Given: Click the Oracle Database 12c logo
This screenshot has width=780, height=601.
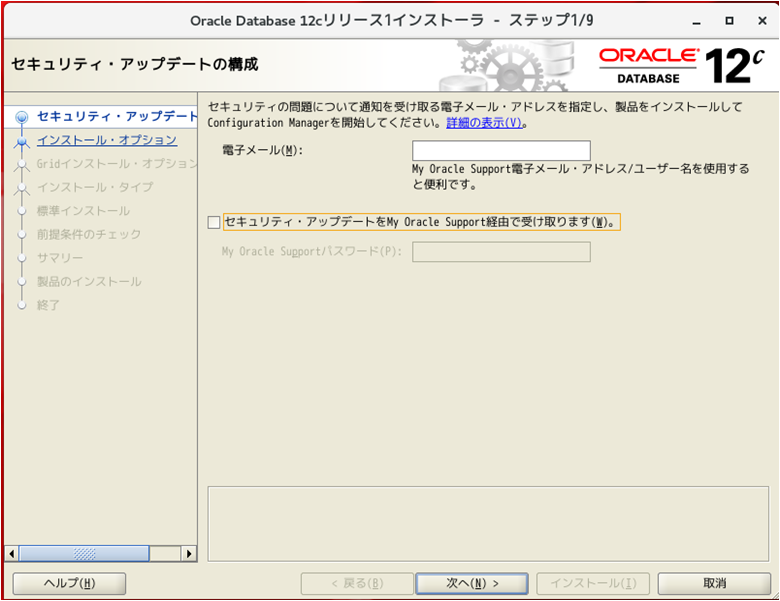Looking at the screenshot, I should [x=681, y=66].
